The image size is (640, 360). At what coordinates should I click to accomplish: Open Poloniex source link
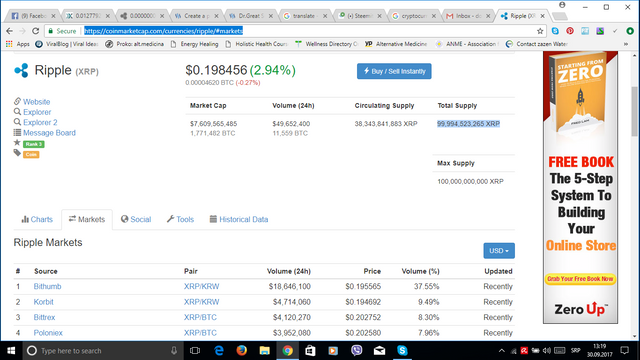[x=48, y=333]
